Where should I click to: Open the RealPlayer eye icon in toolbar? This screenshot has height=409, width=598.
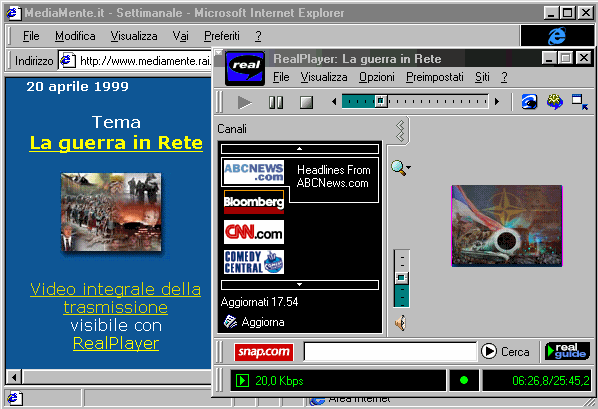(529, 101)
